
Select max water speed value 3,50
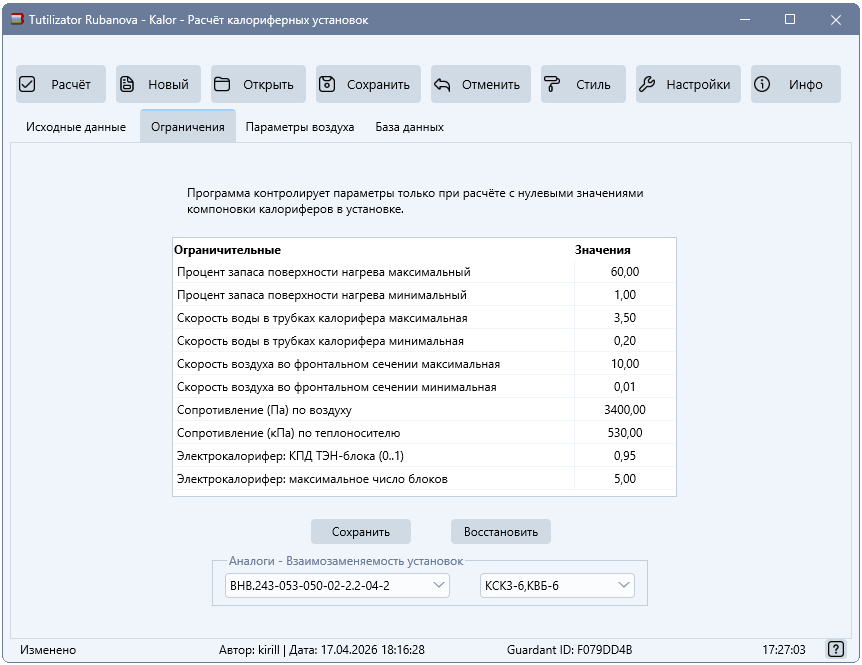pyautogui.click(x=625, y=318)
